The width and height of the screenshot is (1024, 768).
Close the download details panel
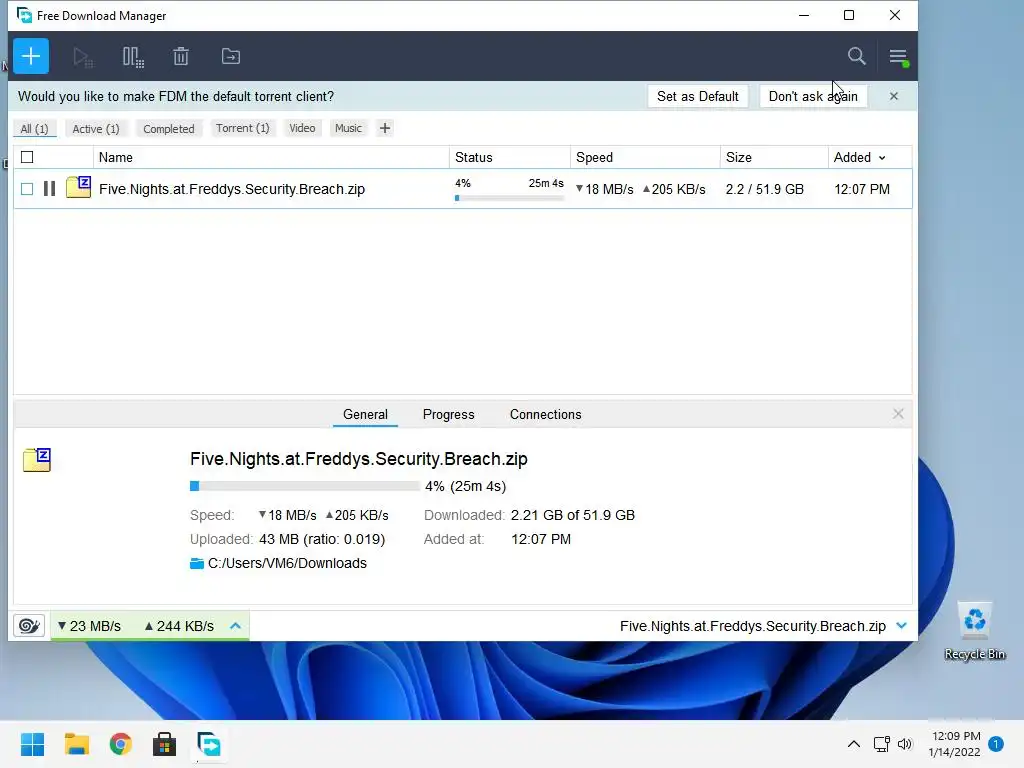point(898,414)
